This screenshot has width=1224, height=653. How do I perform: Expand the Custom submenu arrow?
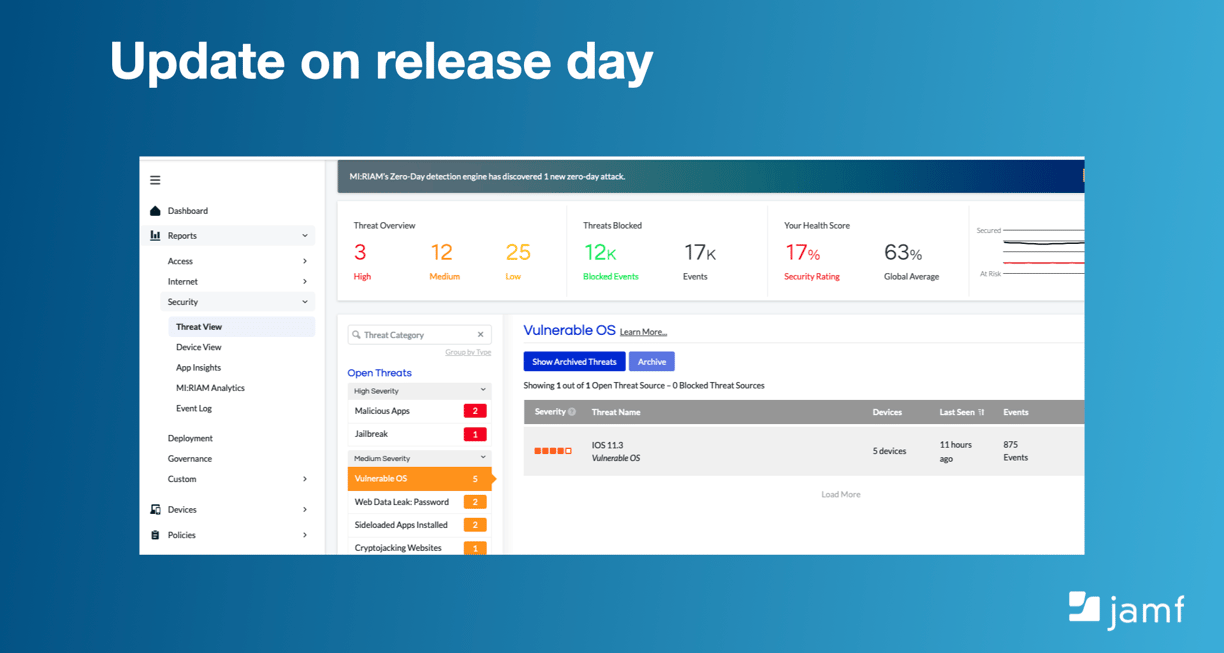pos(305,479)
